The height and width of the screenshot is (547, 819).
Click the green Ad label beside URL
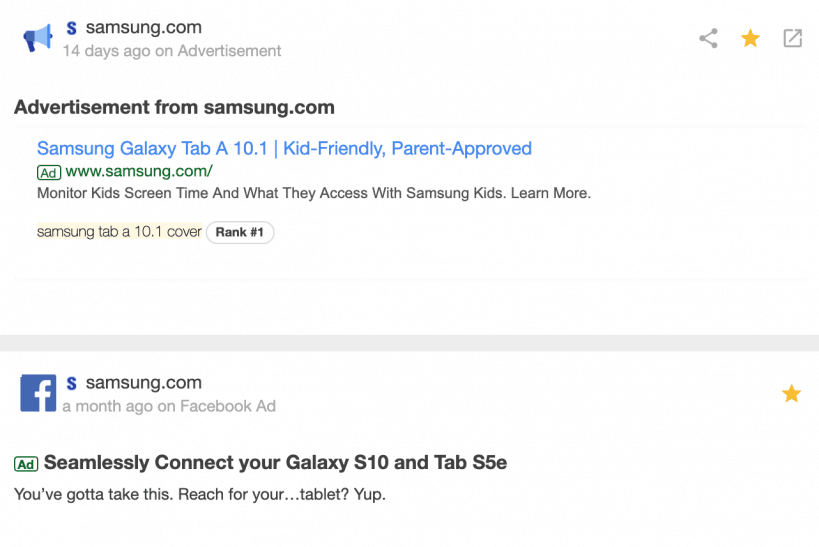coord(49,172)
